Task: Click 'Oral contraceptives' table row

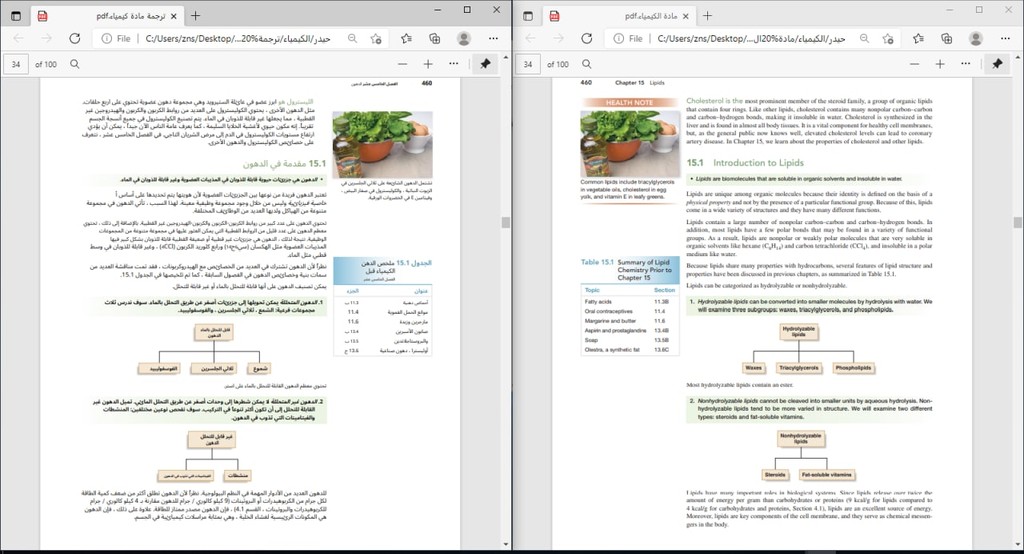Action: [x=630, y=312]
